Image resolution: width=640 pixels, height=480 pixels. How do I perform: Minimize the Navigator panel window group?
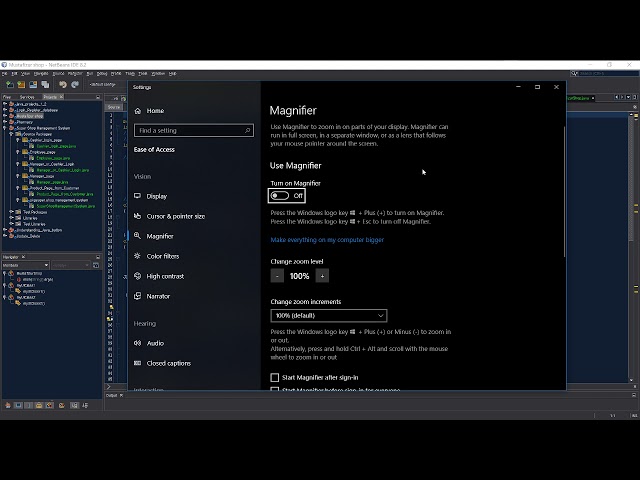pos(98,257)
